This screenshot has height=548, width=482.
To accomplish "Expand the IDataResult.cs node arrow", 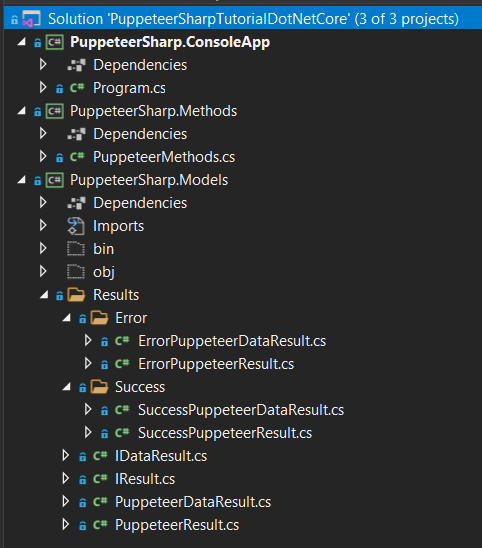I will point(65,455).
